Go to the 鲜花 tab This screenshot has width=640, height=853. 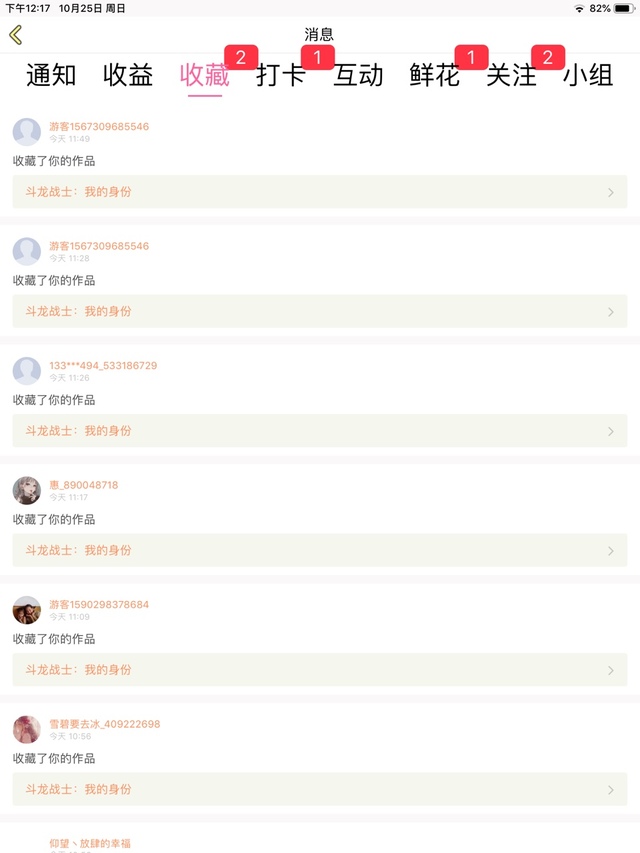point(435,75)
